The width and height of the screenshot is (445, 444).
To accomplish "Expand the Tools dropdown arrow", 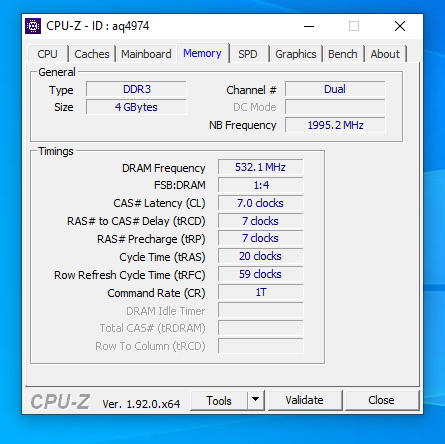I will 256,400.
